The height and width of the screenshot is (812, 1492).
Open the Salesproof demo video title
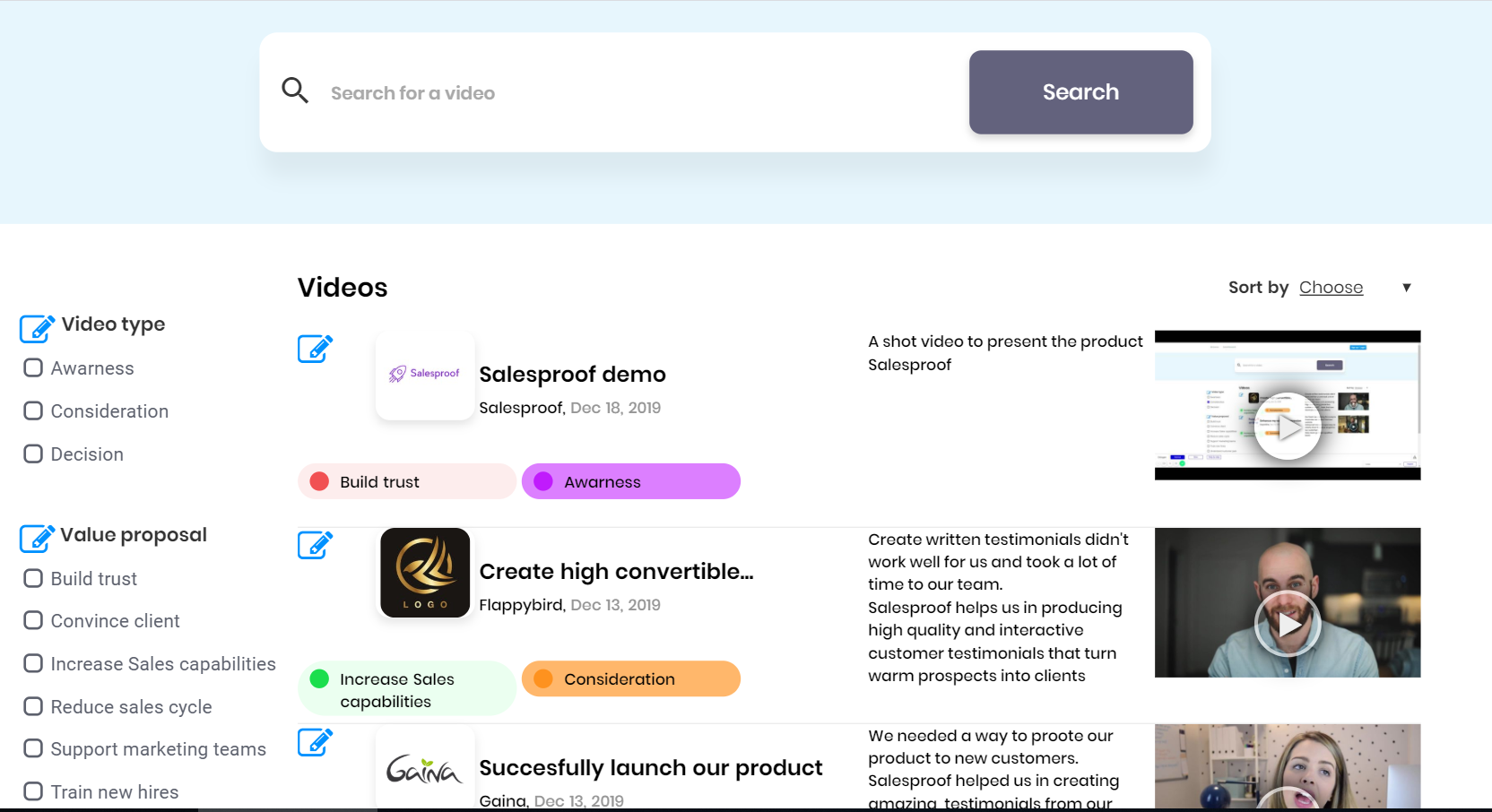coord(572,375)
